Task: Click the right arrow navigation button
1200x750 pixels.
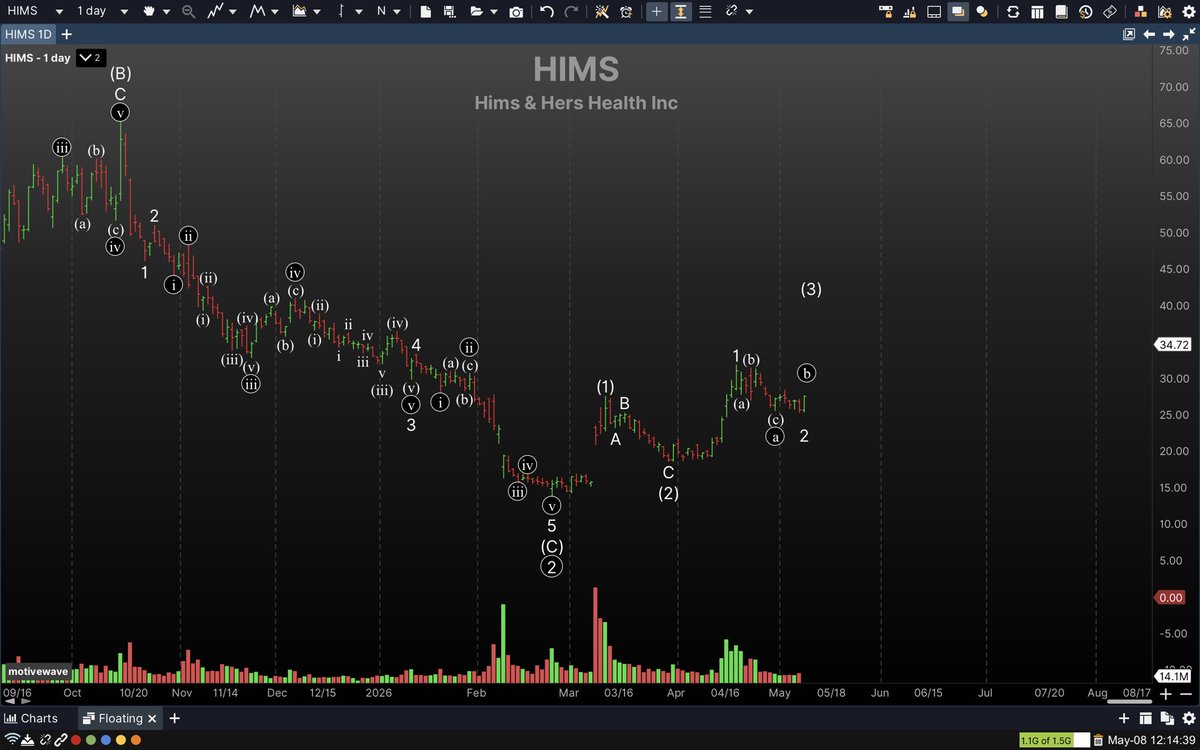Action: click(x=1169, y=34)
